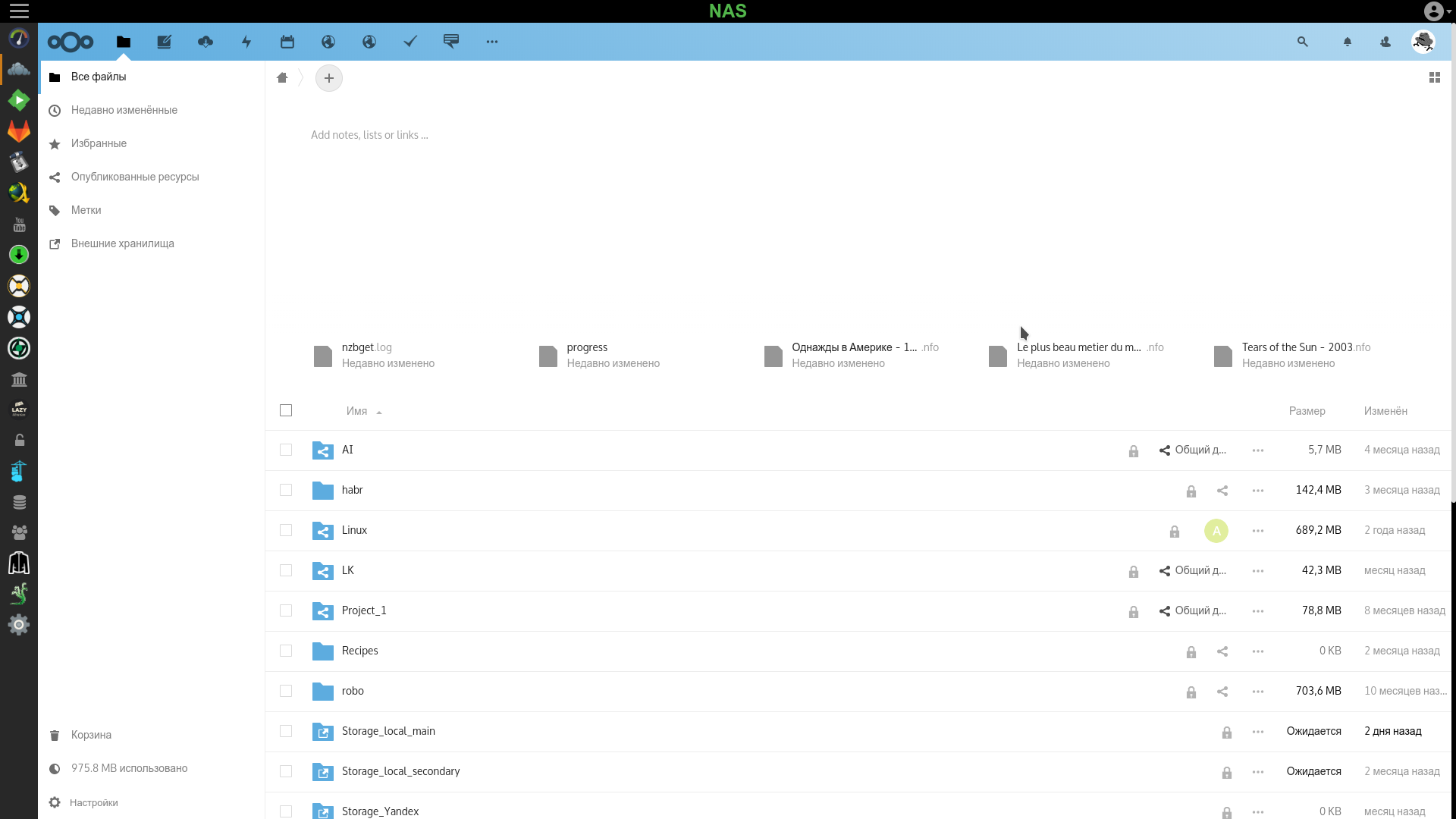Select the Linux folder checkbox

point(286,530)
